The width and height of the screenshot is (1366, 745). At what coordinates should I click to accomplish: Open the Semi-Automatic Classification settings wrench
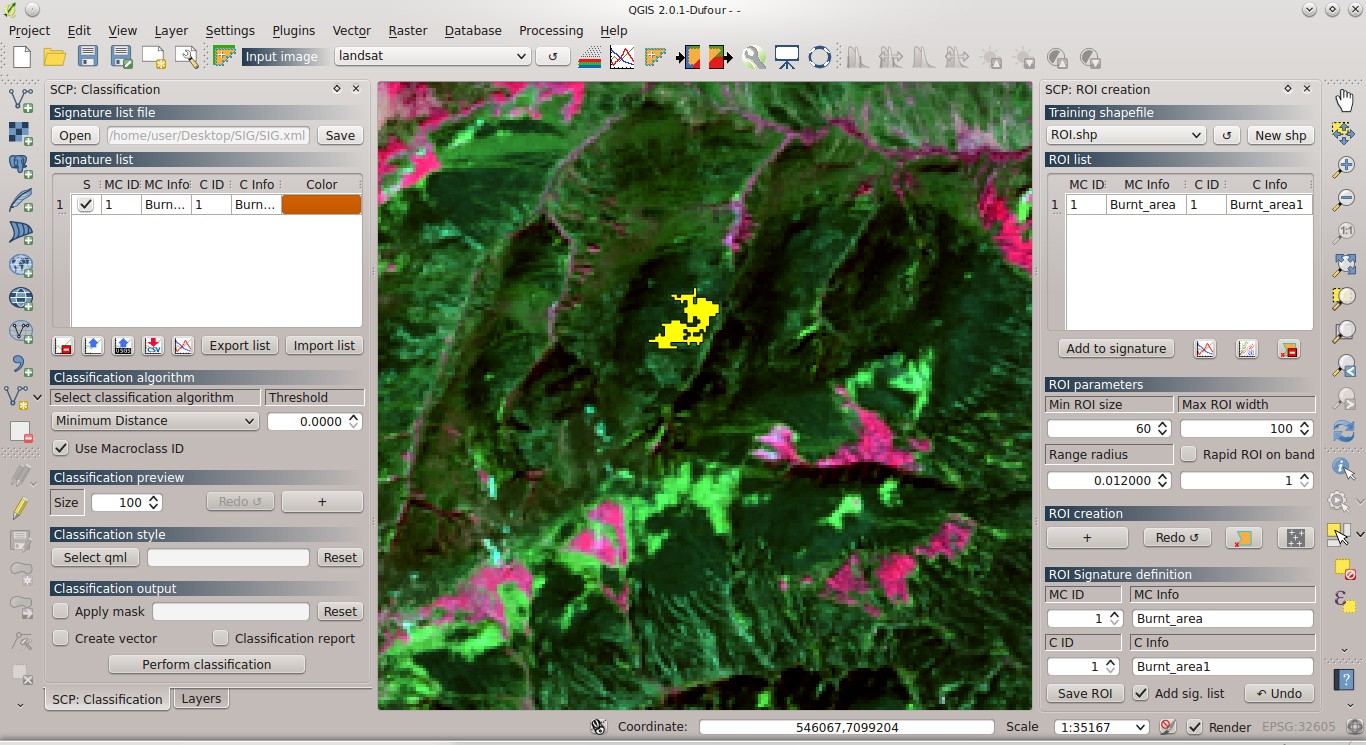pos(755,56)
